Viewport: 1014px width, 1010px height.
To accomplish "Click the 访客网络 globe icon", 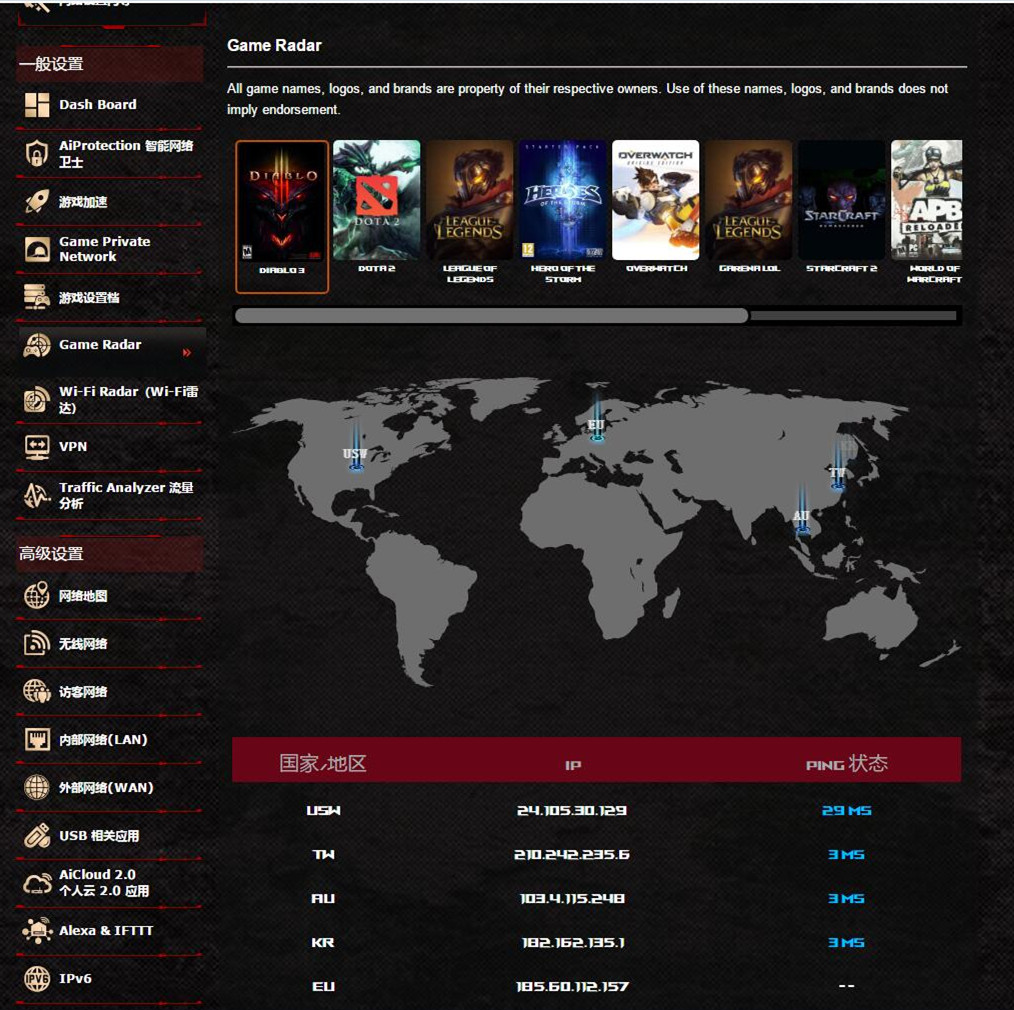I will [x=37, y=691].
